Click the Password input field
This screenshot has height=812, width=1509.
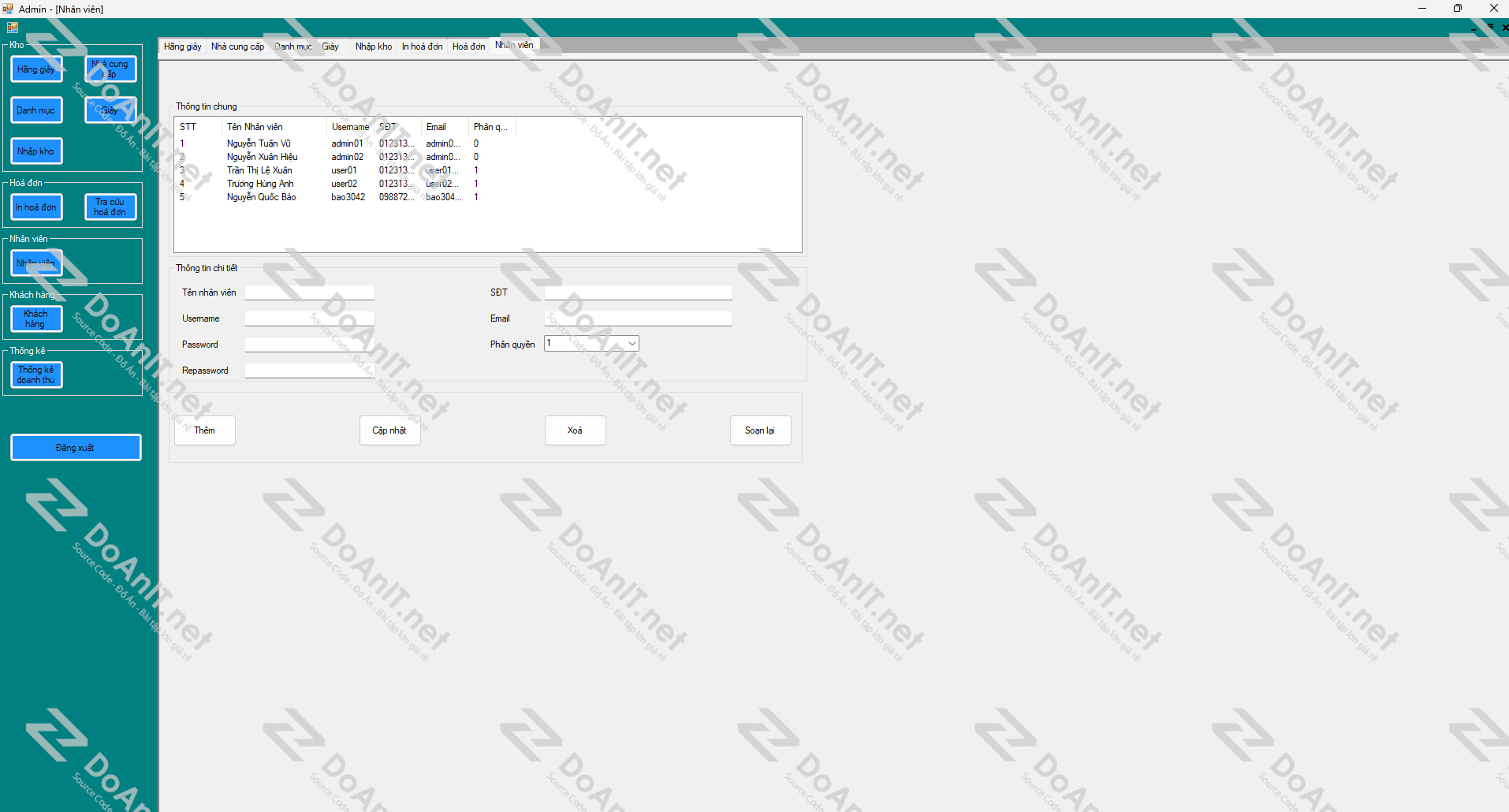(309, 345)
